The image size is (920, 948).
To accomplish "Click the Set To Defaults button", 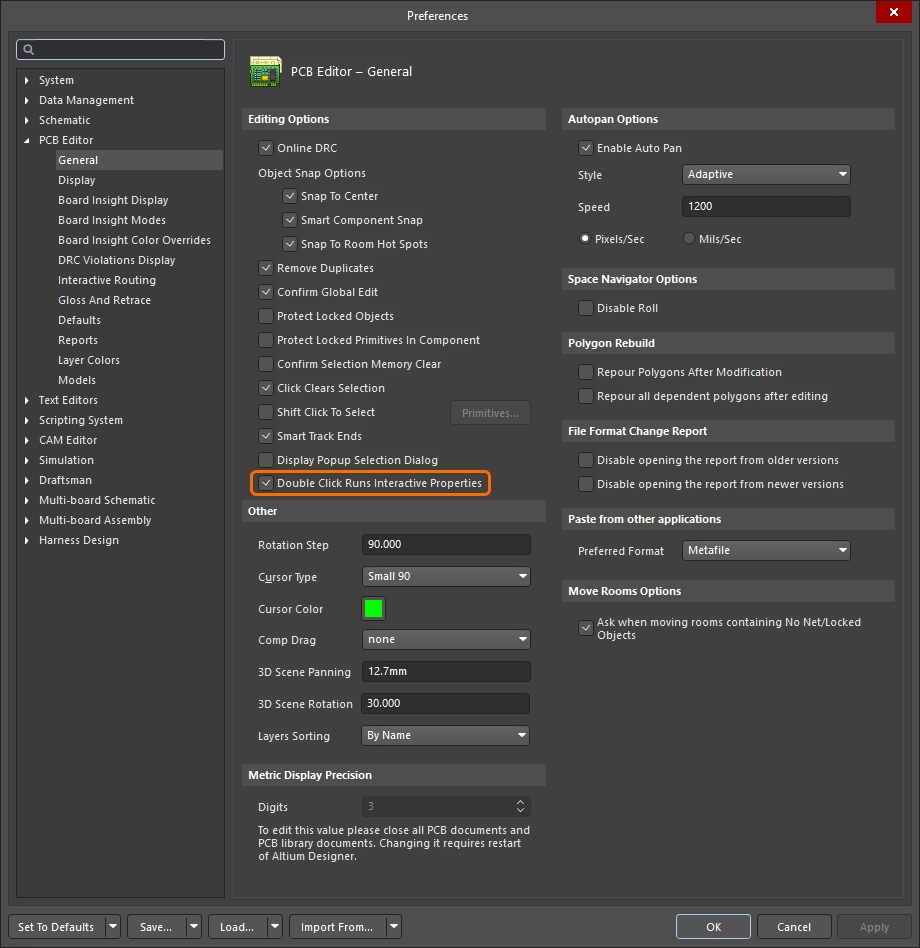I will click(57, 927).
